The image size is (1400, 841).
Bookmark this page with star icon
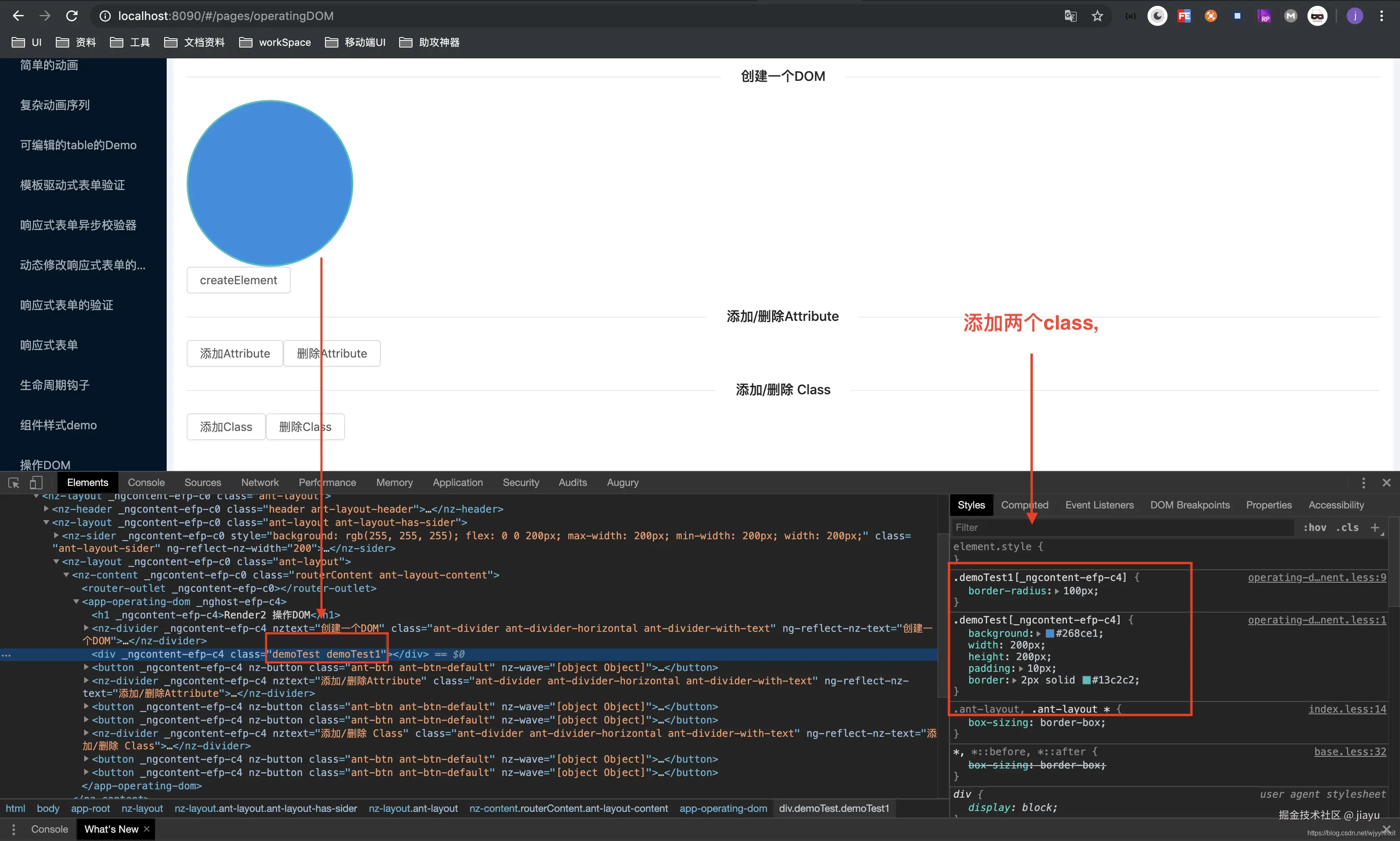1097,16
